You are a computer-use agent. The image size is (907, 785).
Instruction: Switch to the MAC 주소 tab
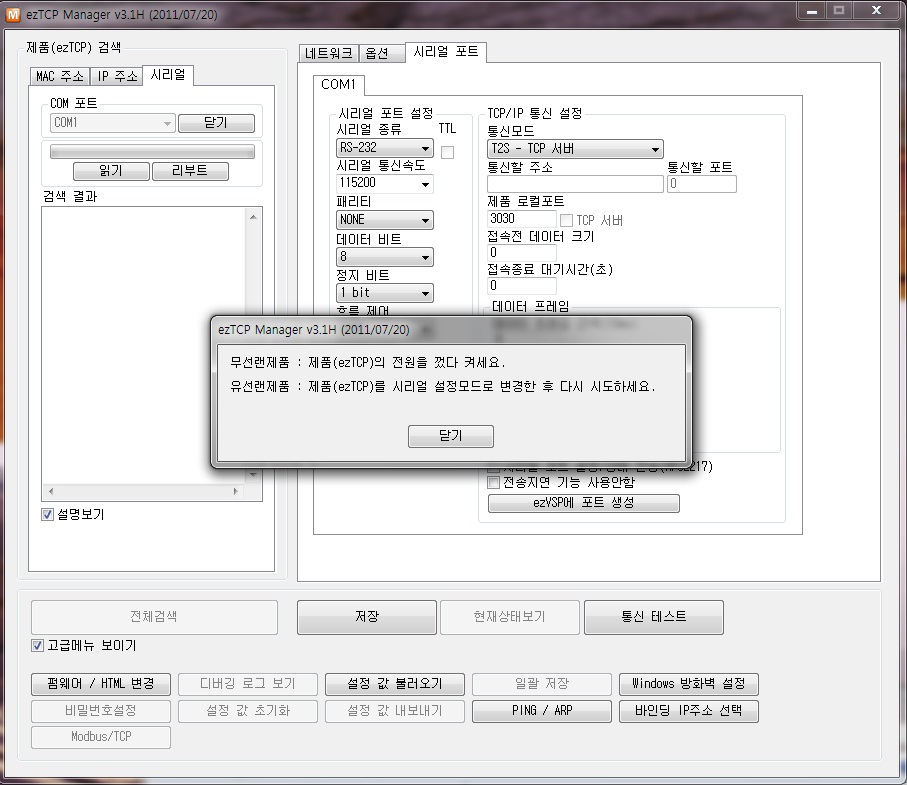(x=60, y=76)
